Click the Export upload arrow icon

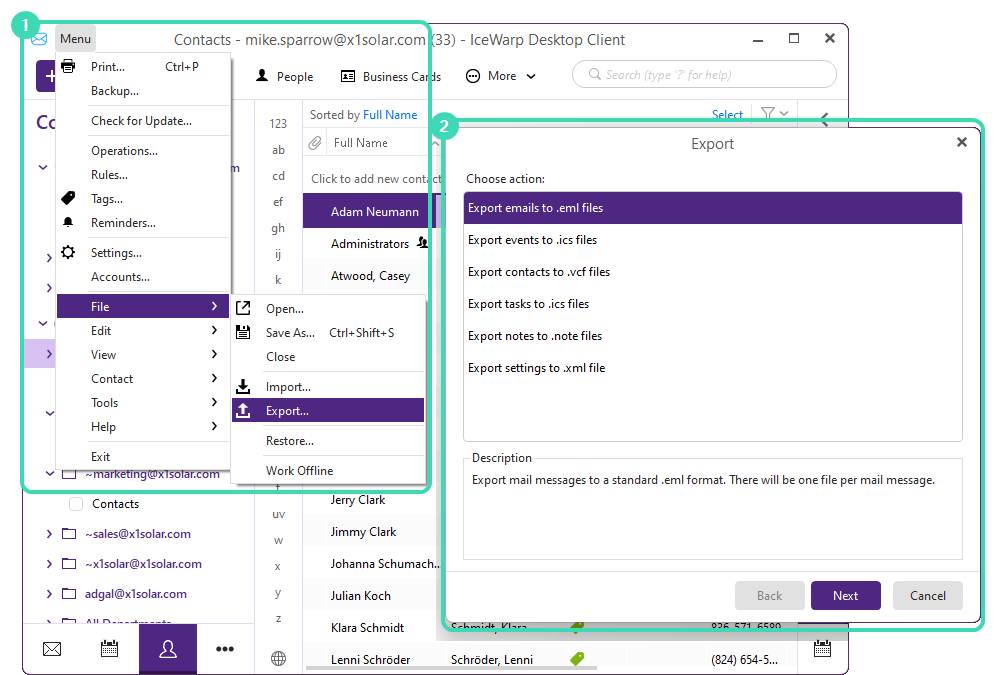pos(243,411)
